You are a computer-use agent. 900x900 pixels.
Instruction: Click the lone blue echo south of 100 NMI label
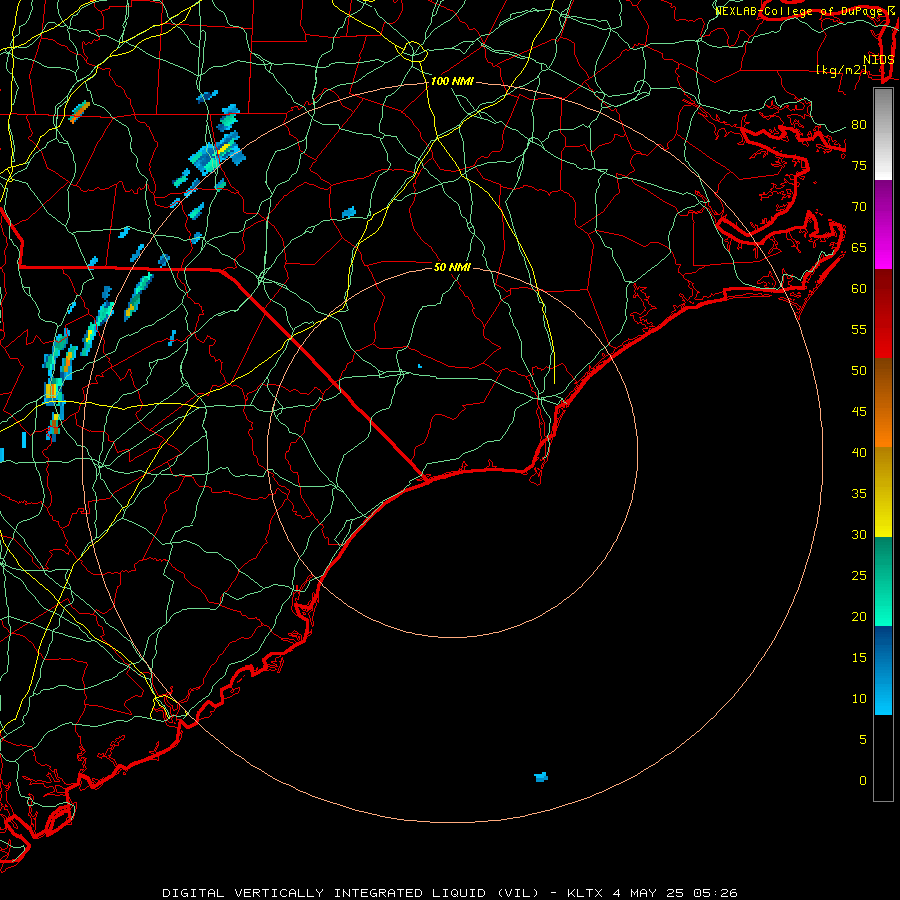pos(349,212)
